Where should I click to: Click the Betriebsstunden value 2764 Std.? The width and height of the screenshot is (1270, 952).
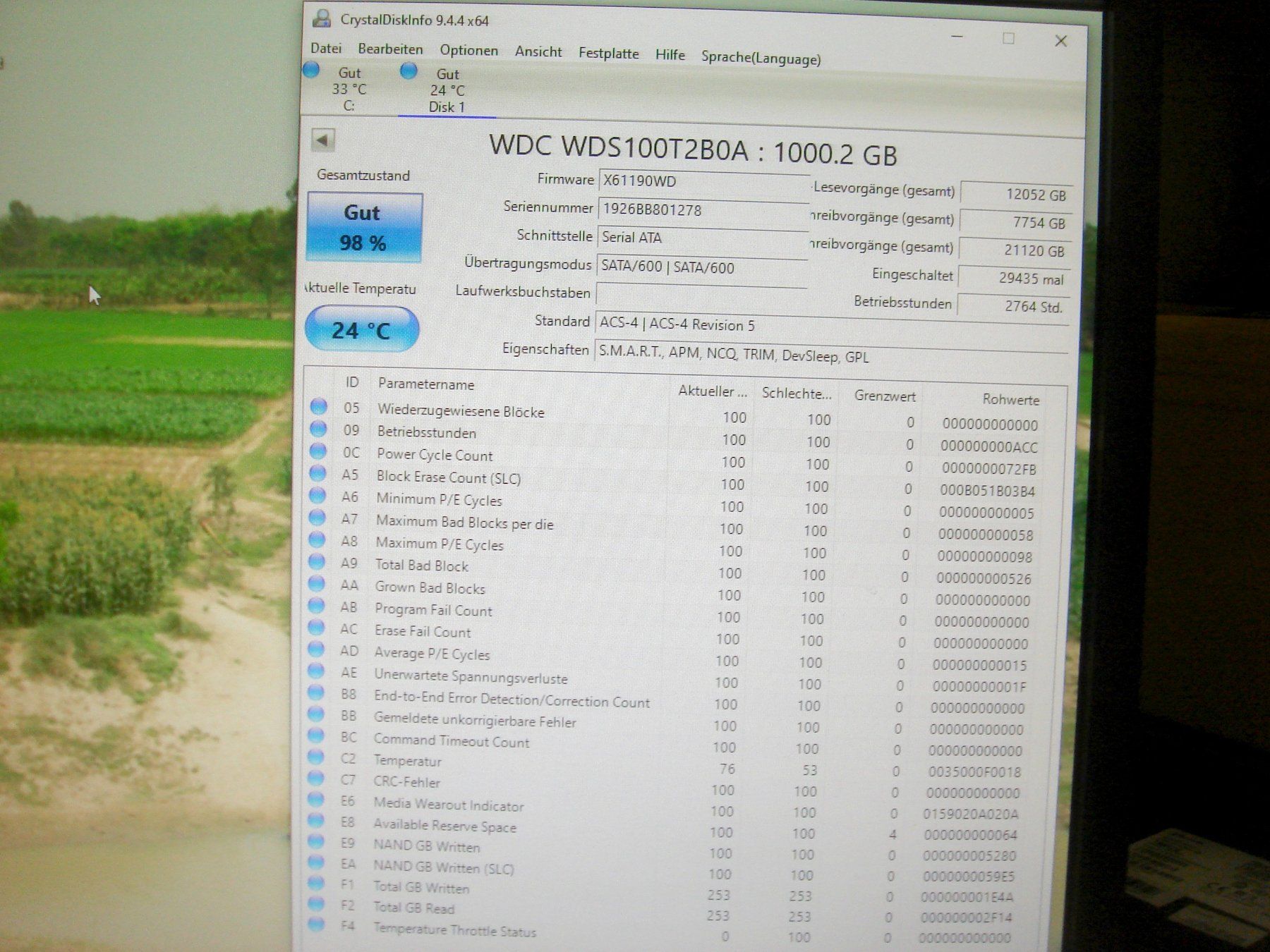[1013, 306]
